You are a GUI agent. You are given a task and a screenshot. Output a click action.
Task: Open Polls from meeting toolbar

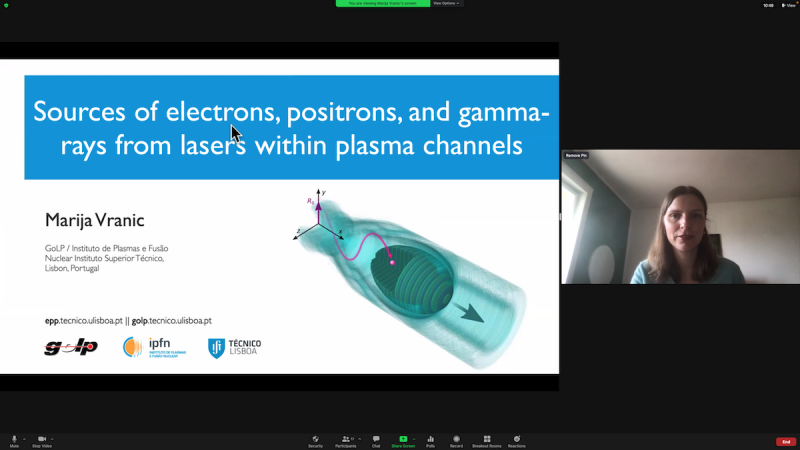click(x=430, y=440)
